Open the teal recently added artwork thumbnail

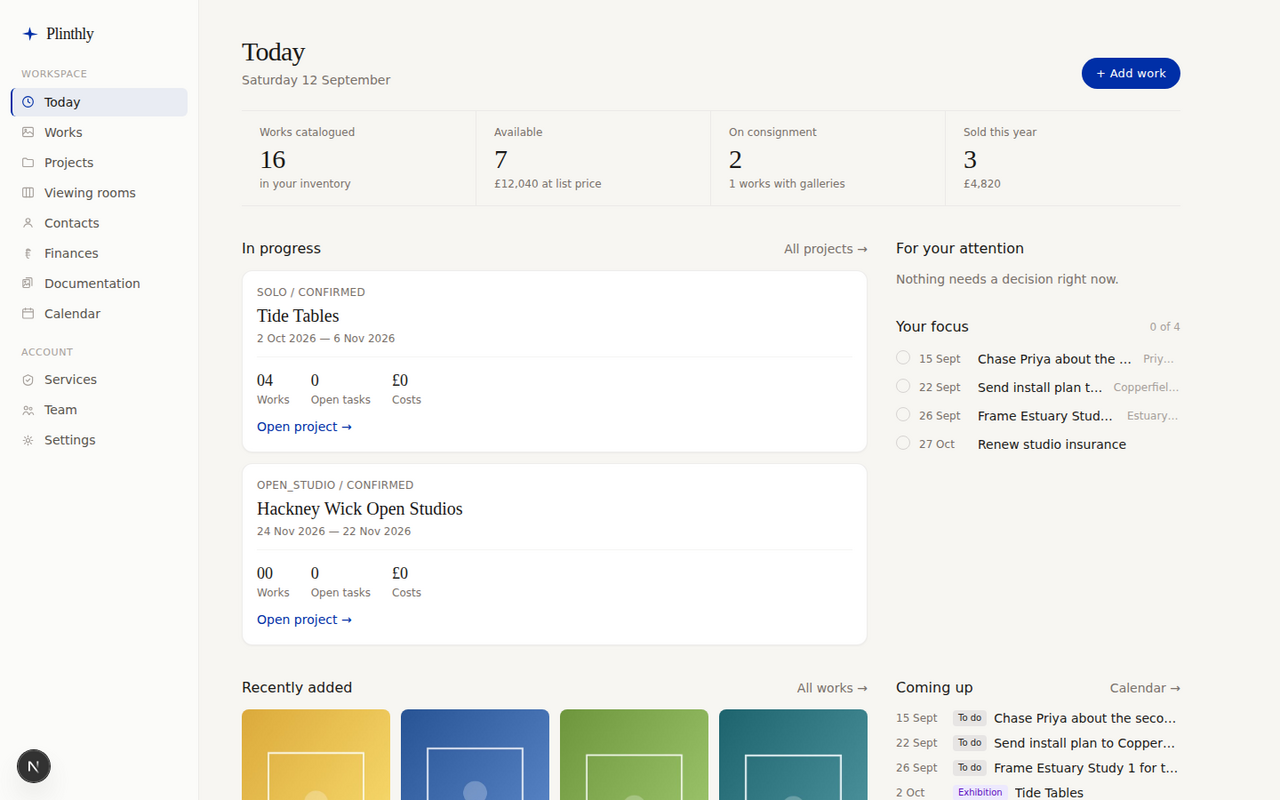(x=793, y=755)
